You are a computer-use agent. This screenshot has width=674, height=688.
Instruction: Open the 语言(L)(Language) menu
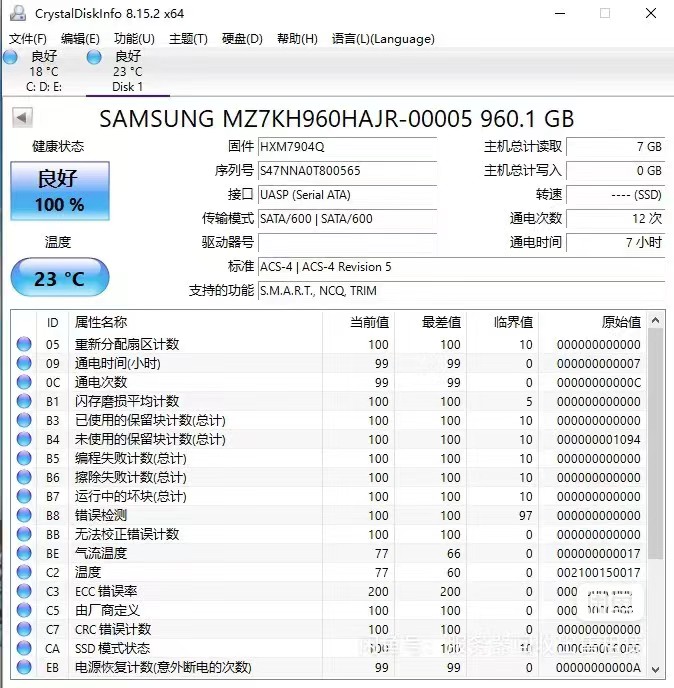coord(383,39)
